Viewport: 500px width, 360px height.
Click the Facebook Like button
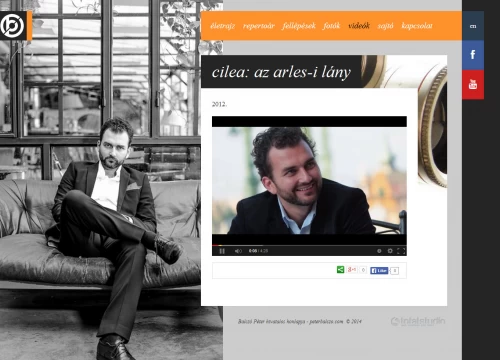click(x=379, y=270)
